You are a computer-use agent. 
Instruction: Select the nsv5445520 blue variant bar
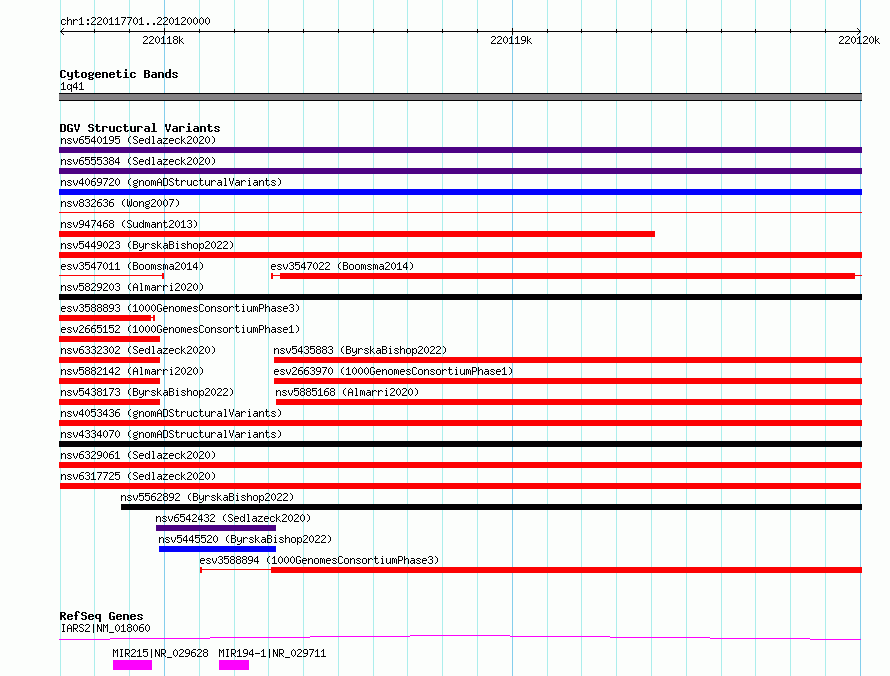pyautogui.click(x=217, y=549)
